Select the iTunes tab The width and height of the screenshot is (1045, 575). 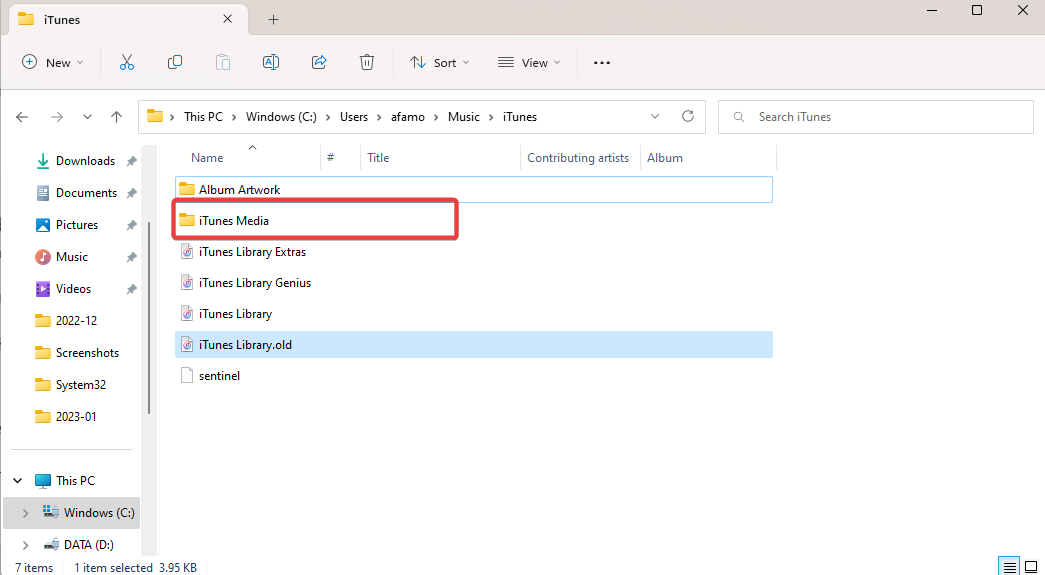pos(128,19)
